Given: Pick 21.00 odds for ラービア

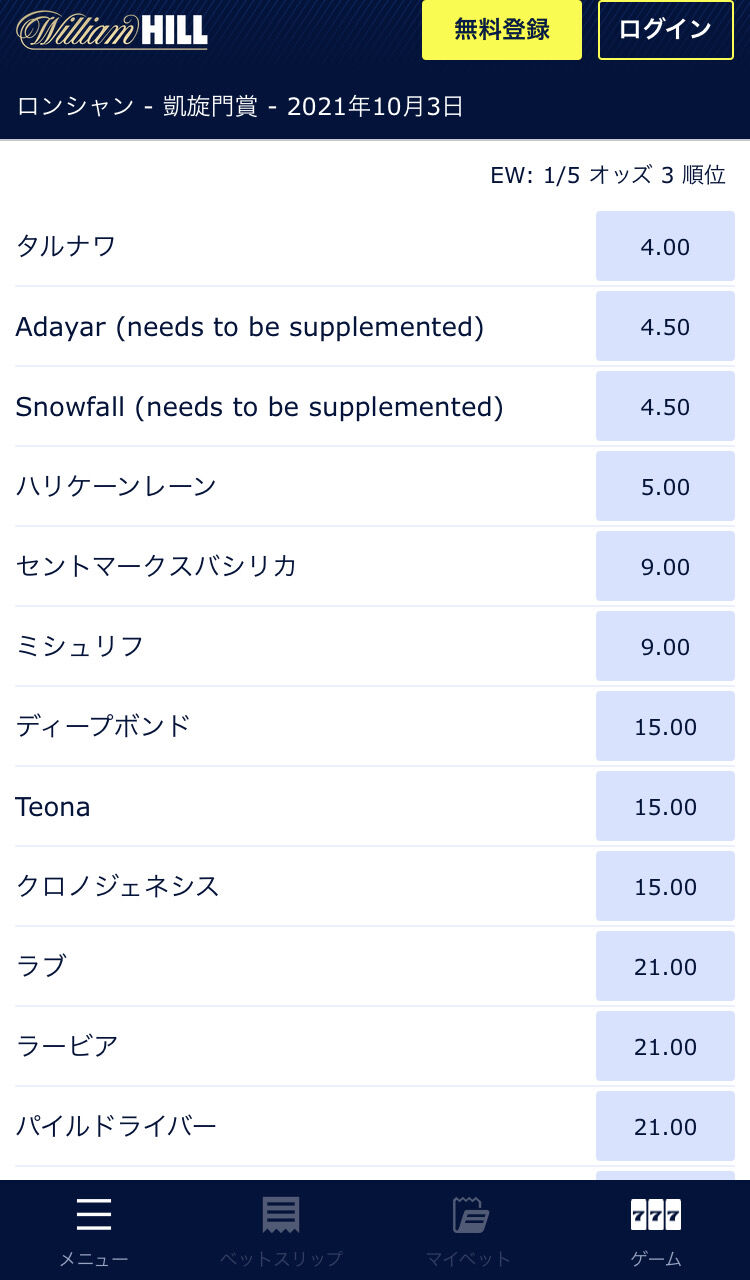Looking at the screenshot, I should (x=665, y=1046).
